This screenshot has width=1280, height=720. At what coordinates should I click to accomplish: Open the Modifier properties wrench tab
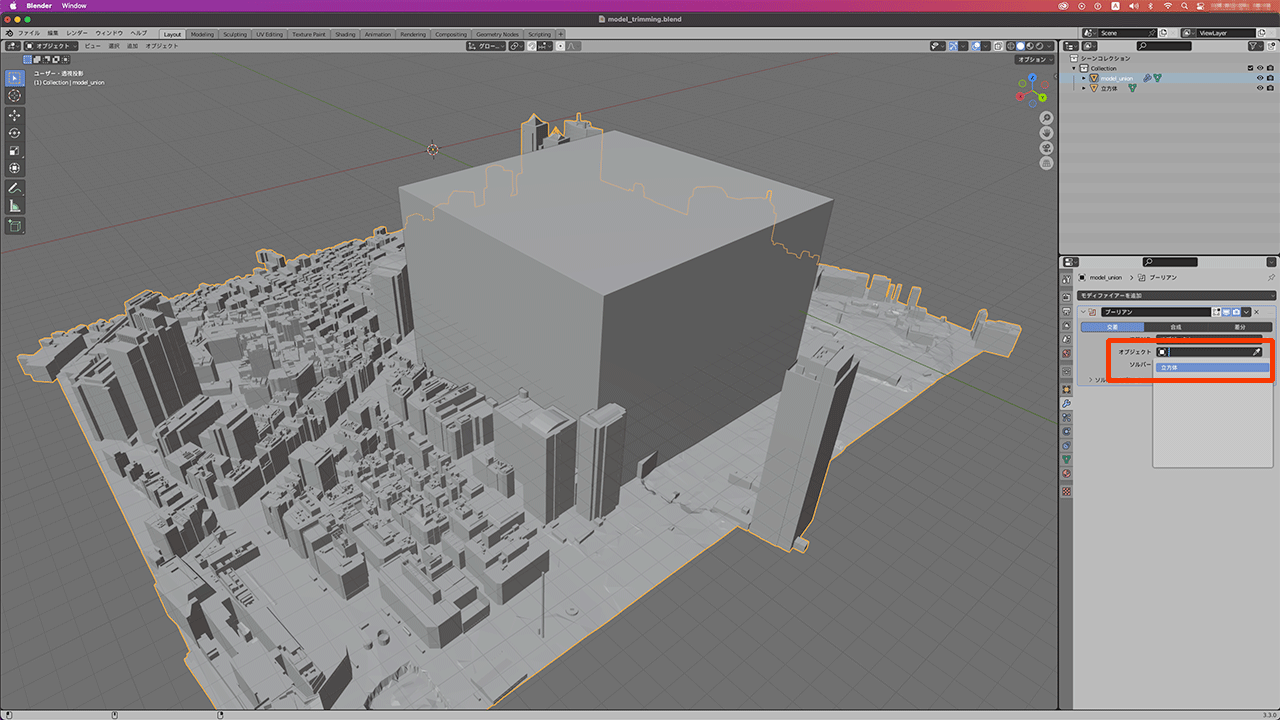[x=1066, y=402]
